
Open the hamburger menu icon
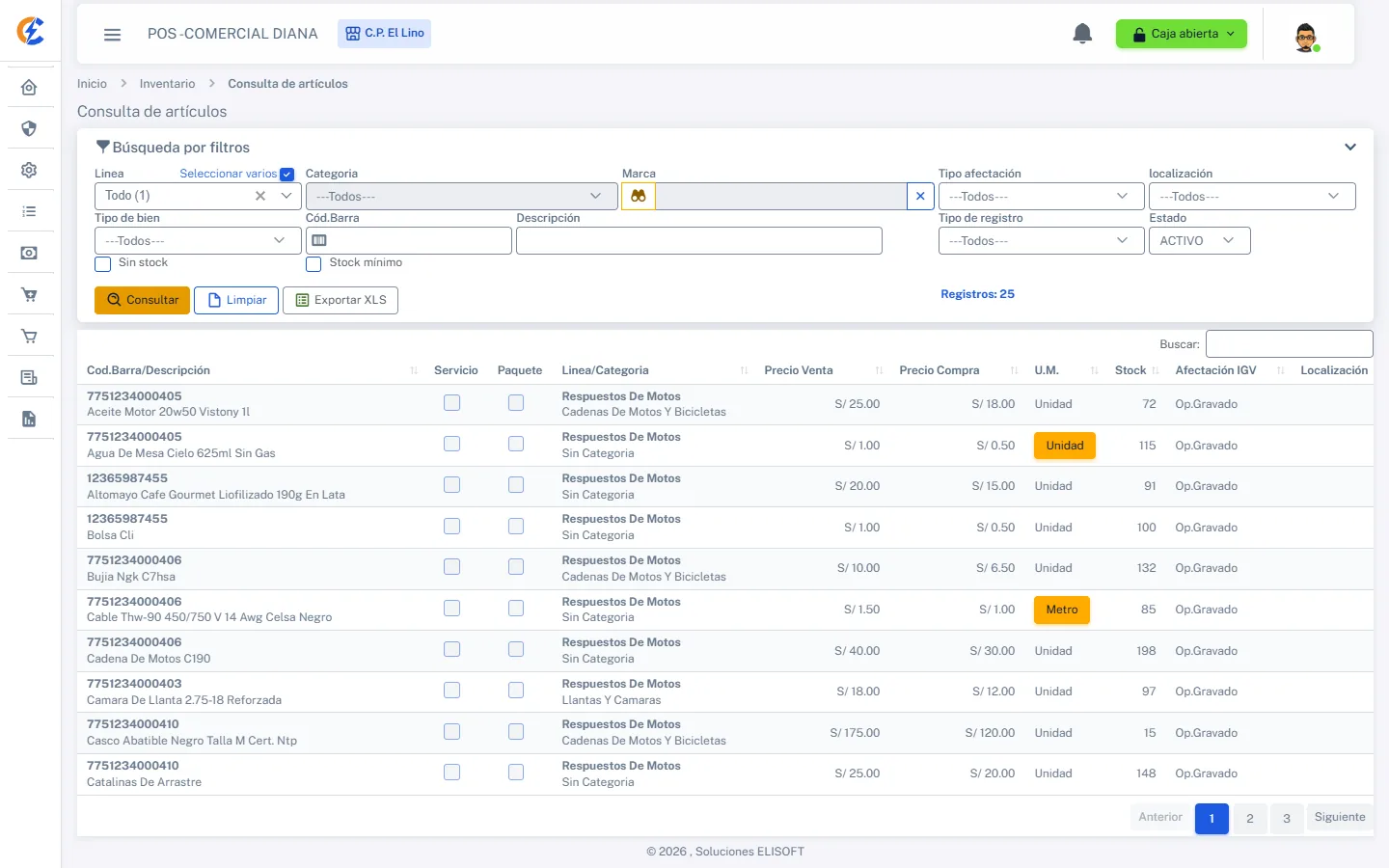113,35
